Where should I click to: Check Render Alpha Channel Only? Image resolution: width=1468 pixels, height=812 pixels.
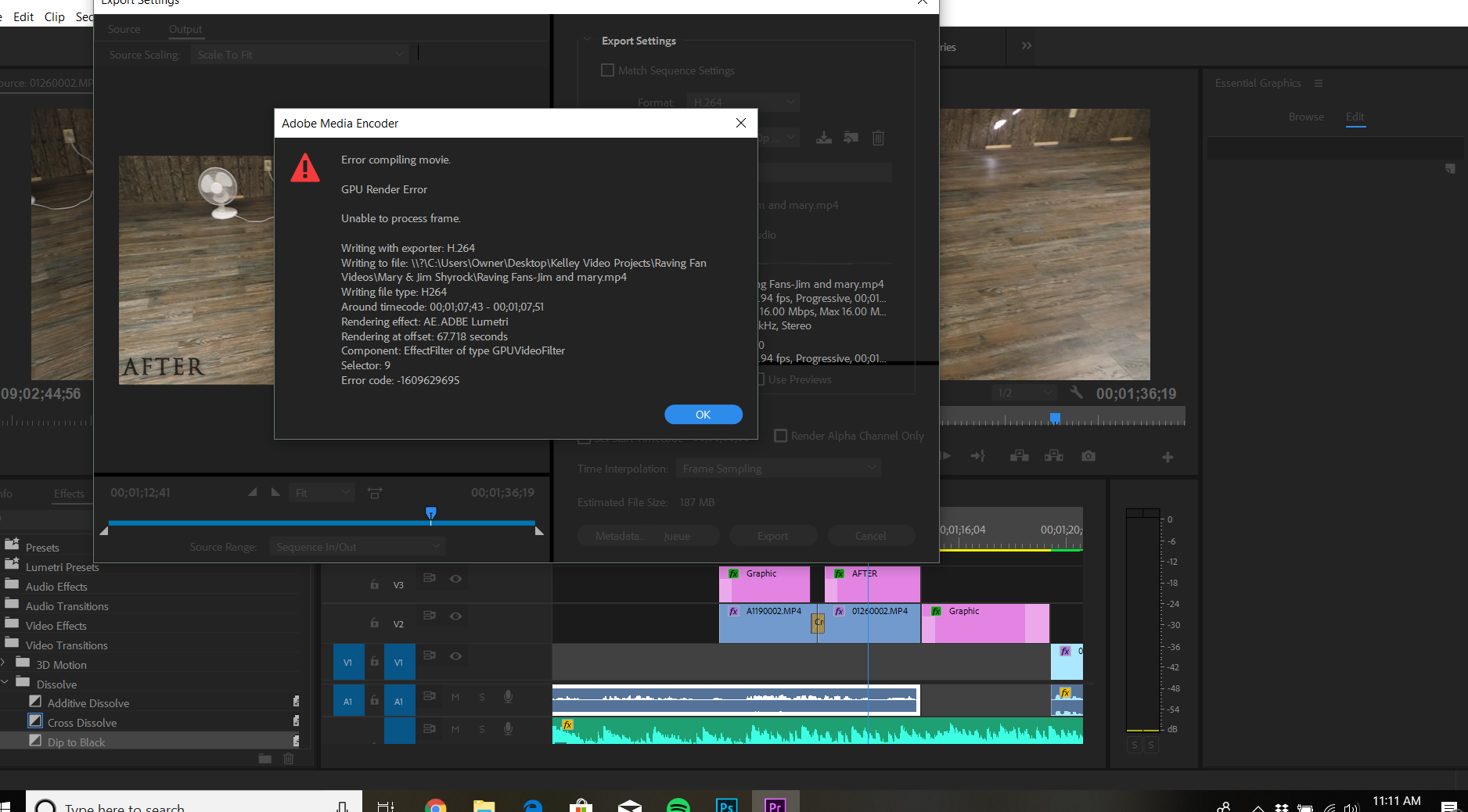(780, 436)
